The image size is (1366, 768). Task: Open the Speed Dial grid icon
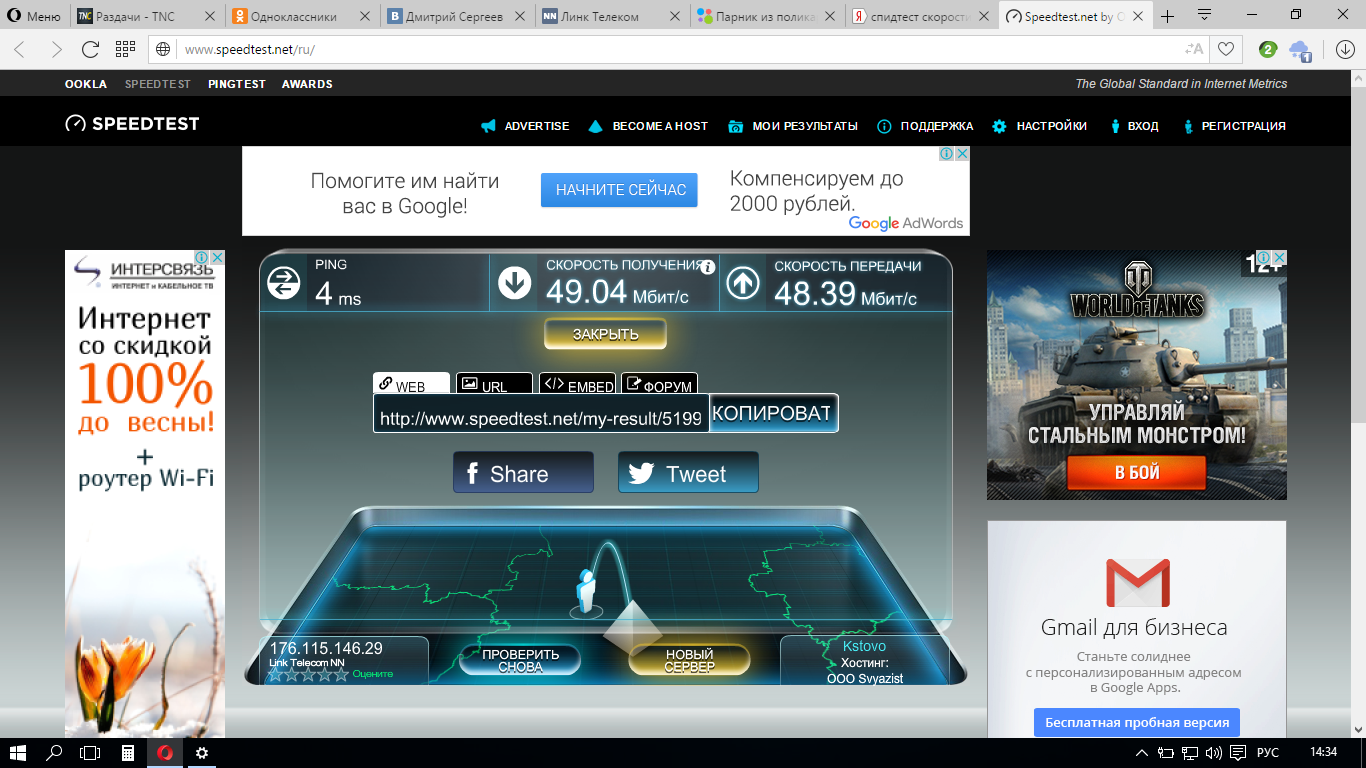(x=125, y=49)
